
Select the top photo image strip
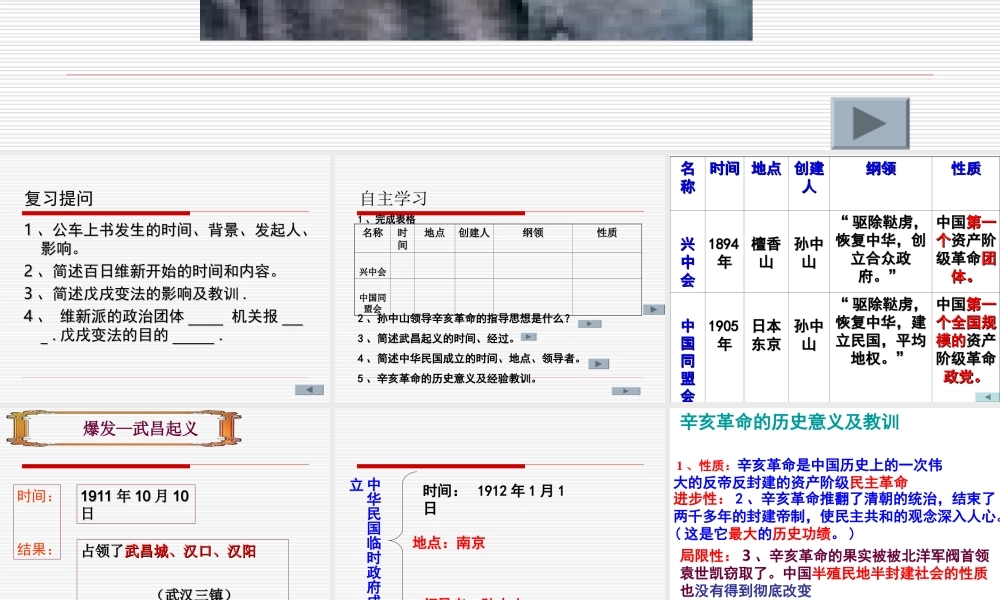[x=476, y=20]
